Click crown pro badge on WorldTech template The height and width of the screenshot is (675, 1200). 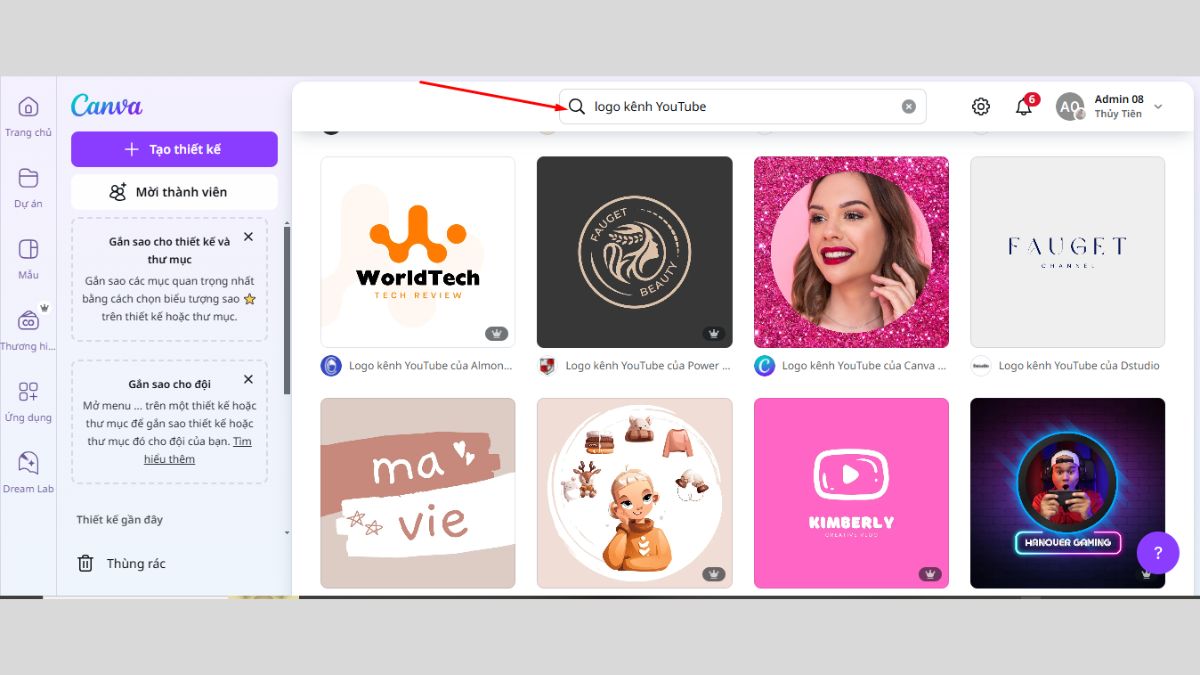(496, 333)
